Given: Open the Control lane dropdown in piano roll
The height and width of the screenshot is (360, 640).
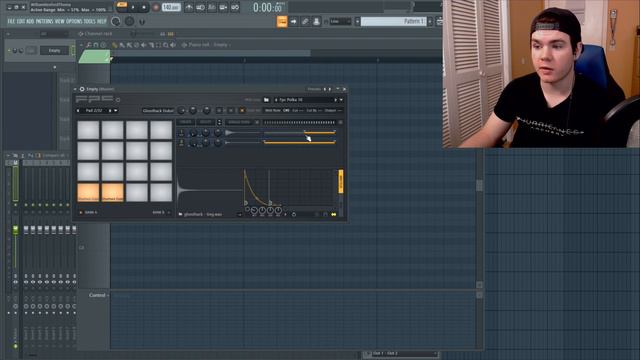Looking at the screenshot, I should pyautogui.click(x=98, y=295).
